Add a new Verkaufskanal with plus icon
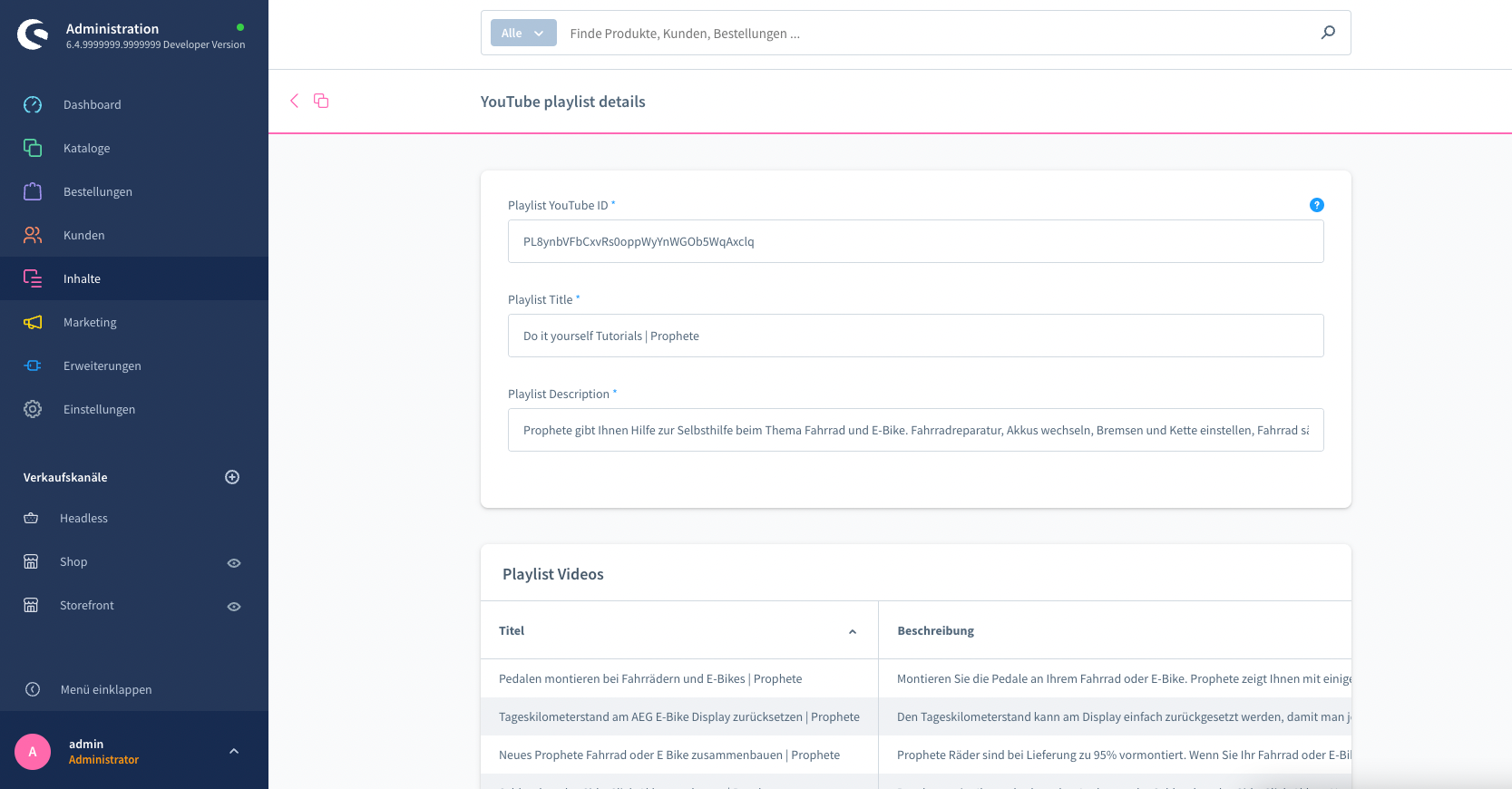The width and height of the screenshot is (1512, 789). click(232, 477)
